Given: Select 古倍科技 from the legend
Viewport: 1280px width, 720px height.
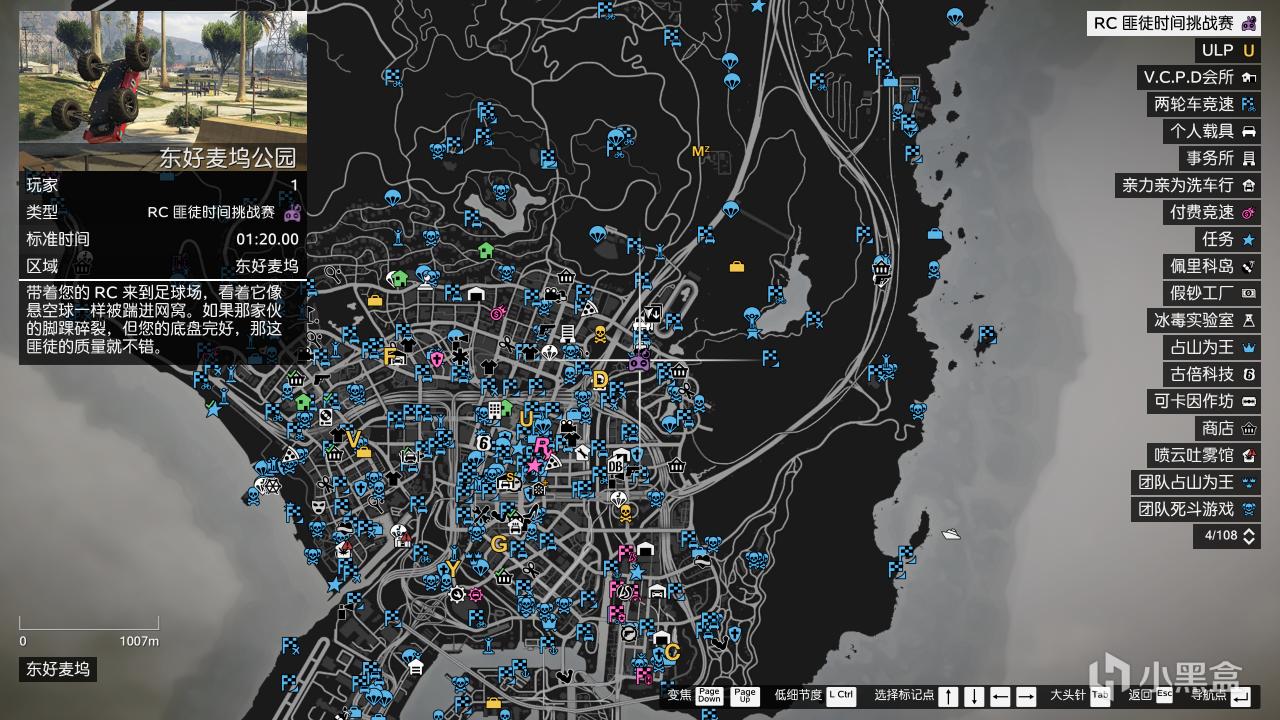Looking at the screenshot, I should pos(1212,374).
